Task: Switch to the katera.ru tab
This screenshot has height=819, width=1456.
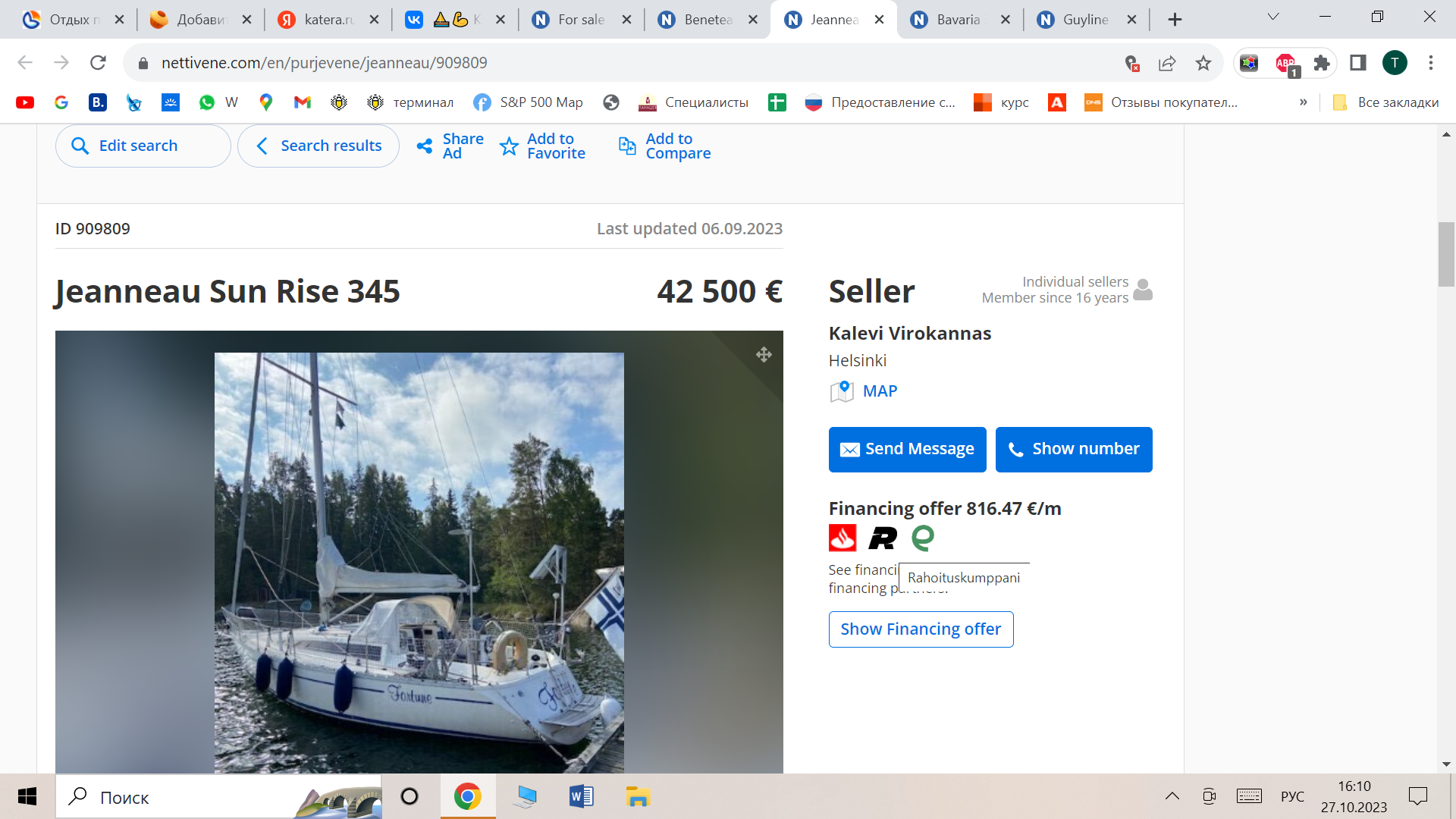Action: [x=328, y=20]
